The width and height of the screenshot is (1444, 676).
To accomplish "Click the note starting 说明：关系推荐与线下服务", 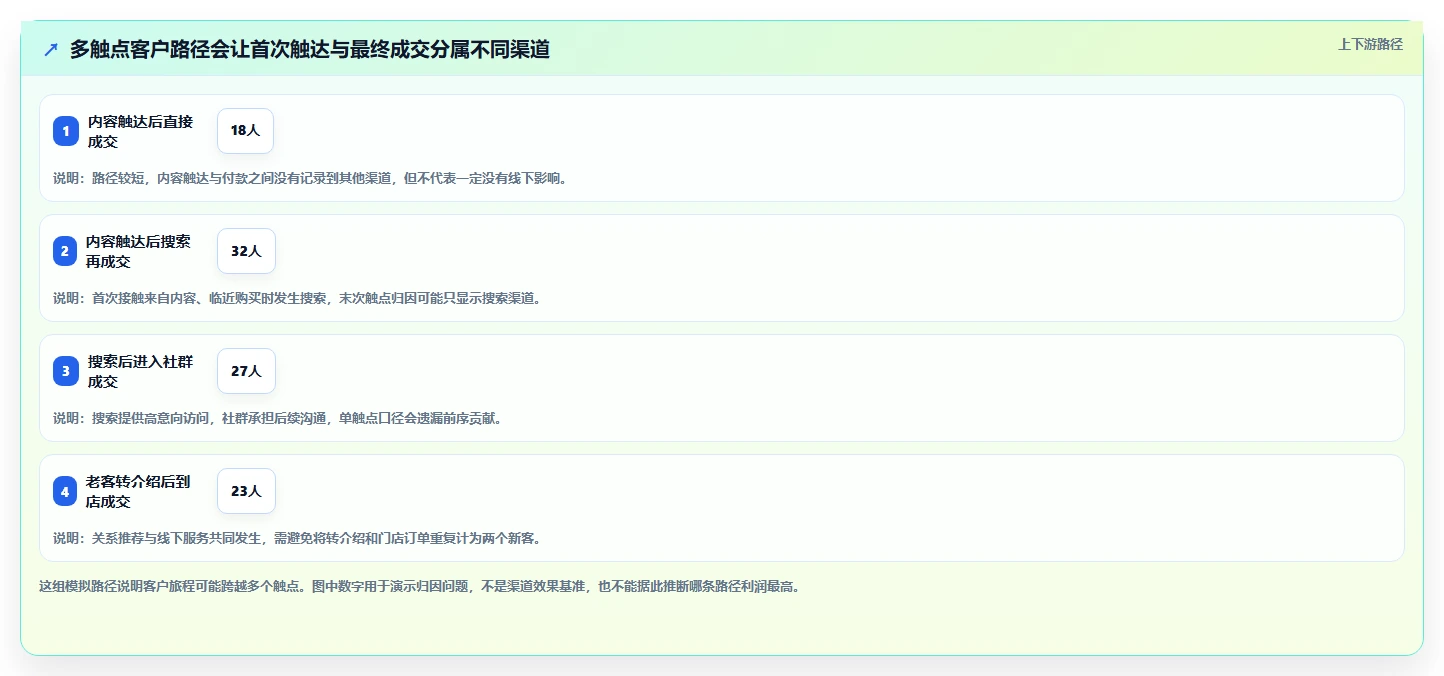I will tap(299, 538).
